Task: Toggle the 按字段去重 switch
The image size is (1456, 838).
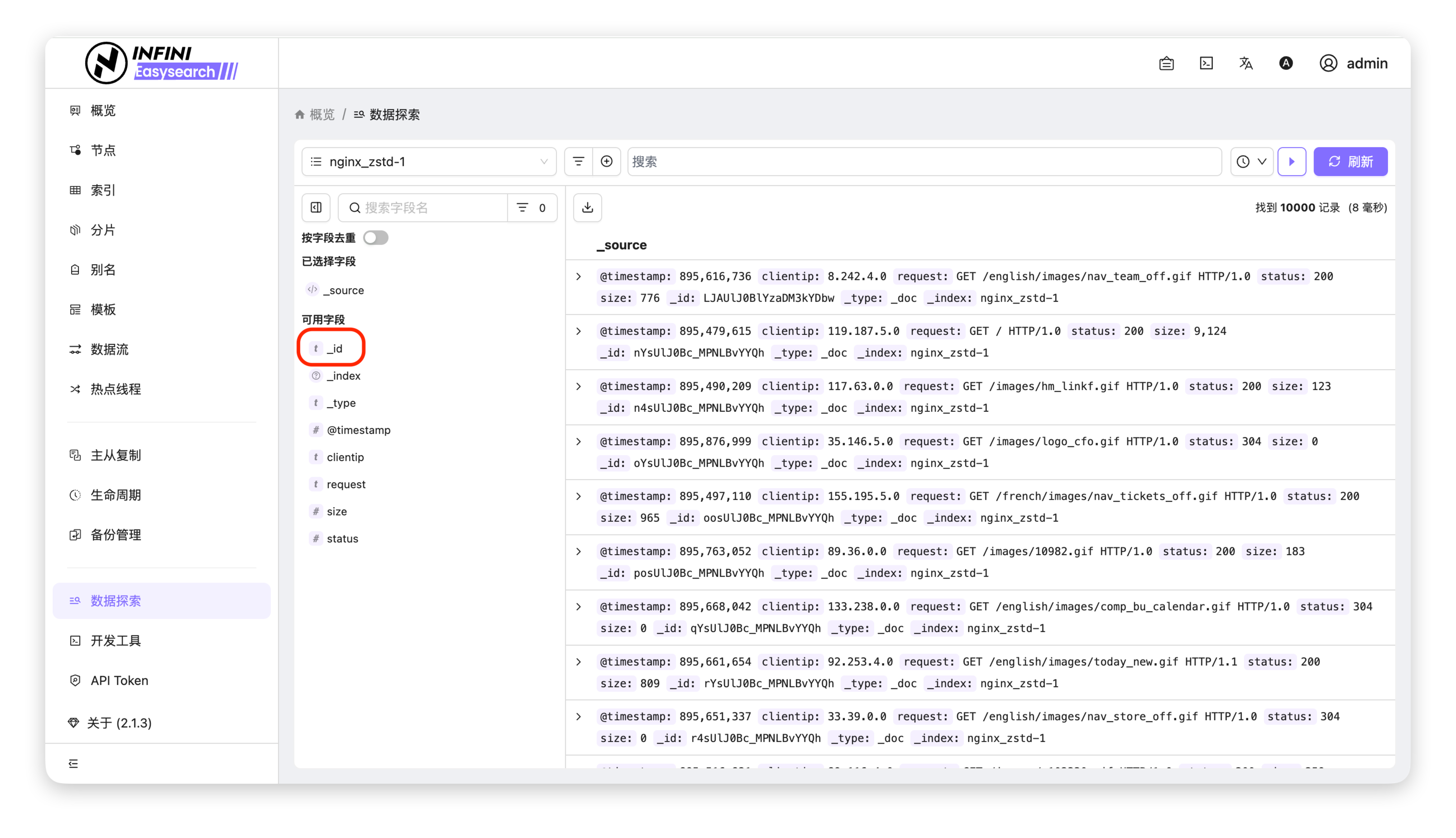Action: click(375, 238)
